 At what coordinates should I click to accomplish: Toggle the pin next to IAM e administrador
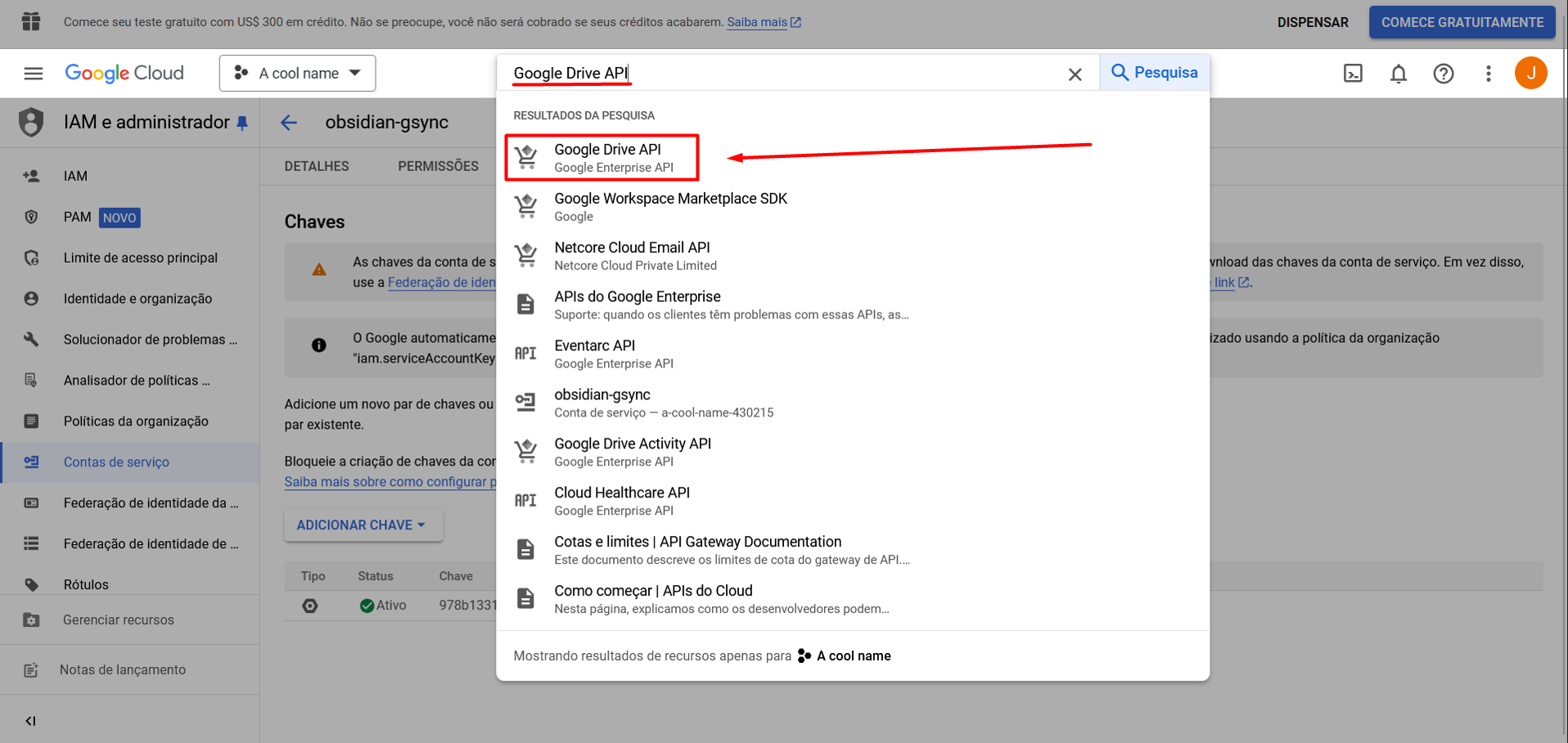point(242,124)
